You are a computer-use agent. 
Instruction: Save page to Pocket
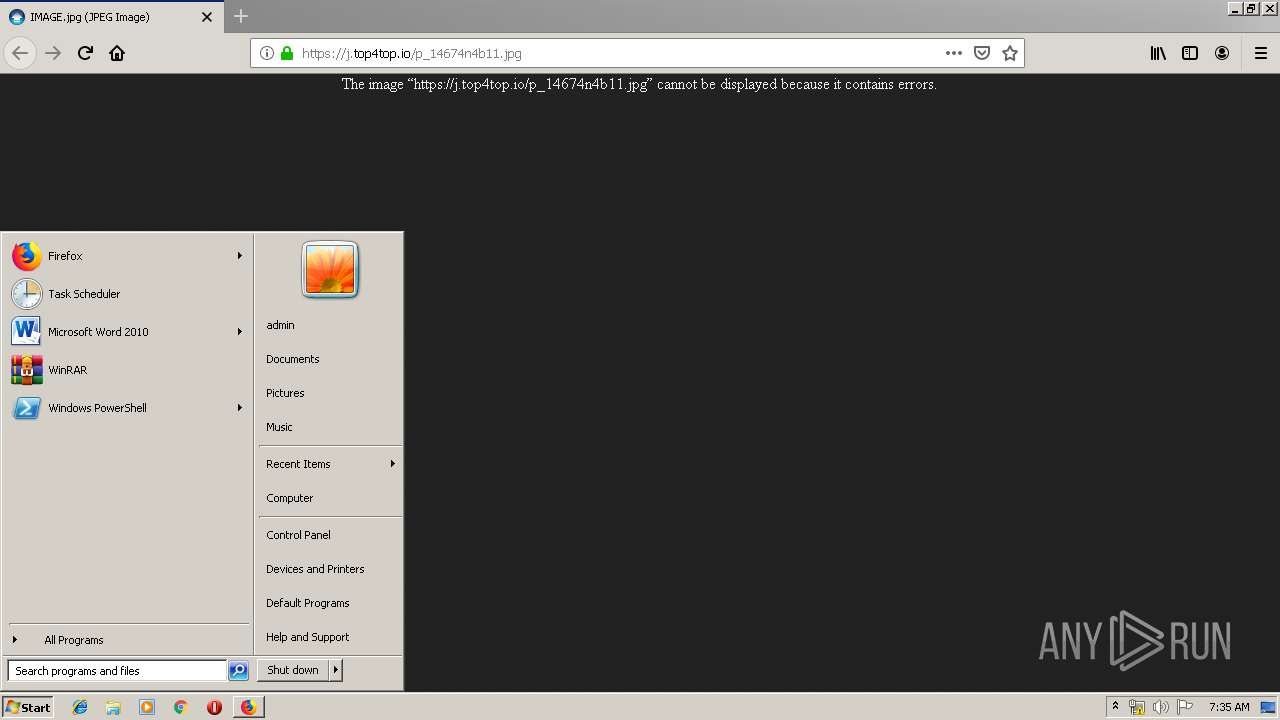pyautogui.click(x=982, y=53)
